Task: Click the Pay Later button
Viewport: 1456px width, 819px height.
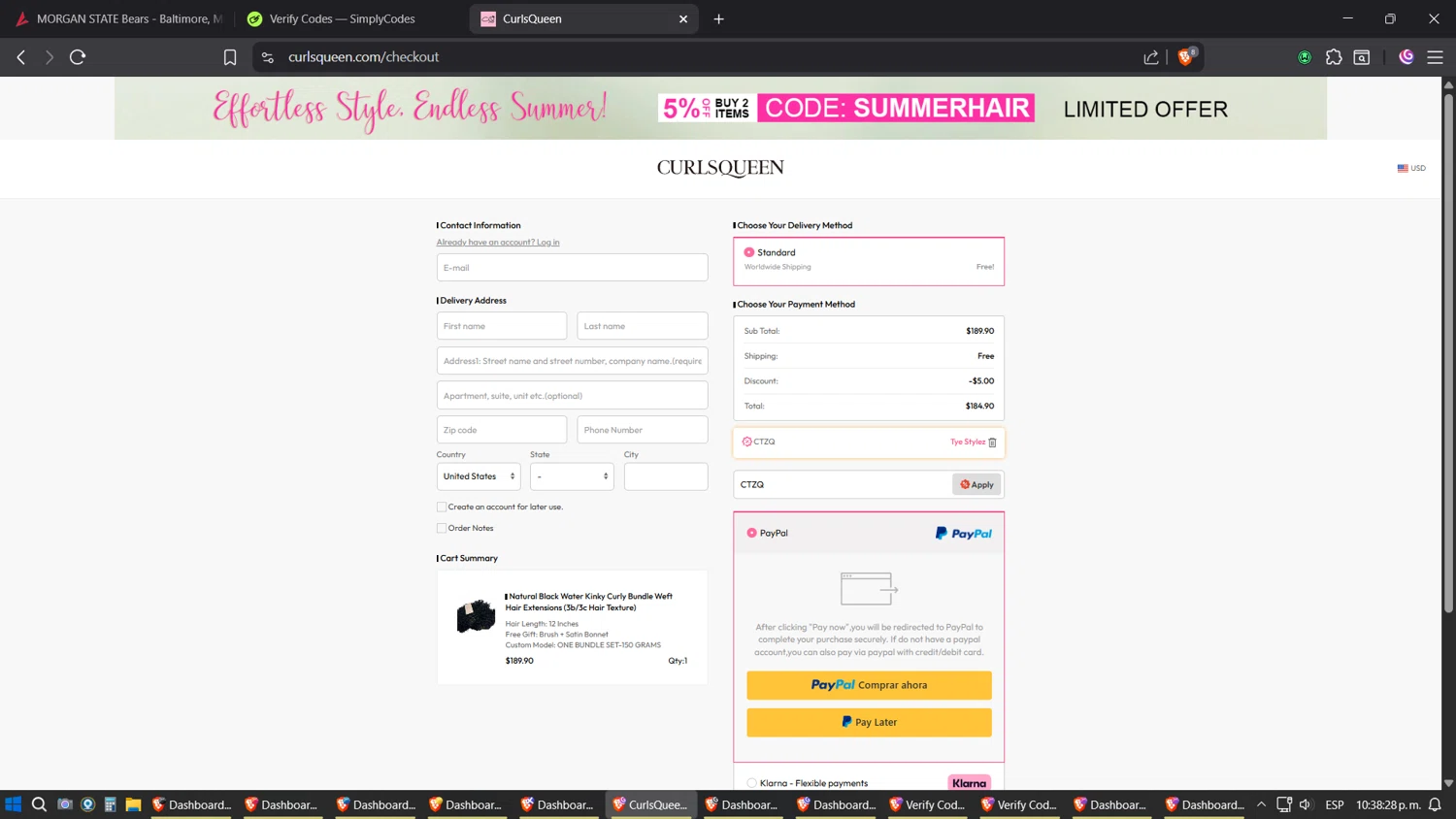Action: click(x=869, y=722)
